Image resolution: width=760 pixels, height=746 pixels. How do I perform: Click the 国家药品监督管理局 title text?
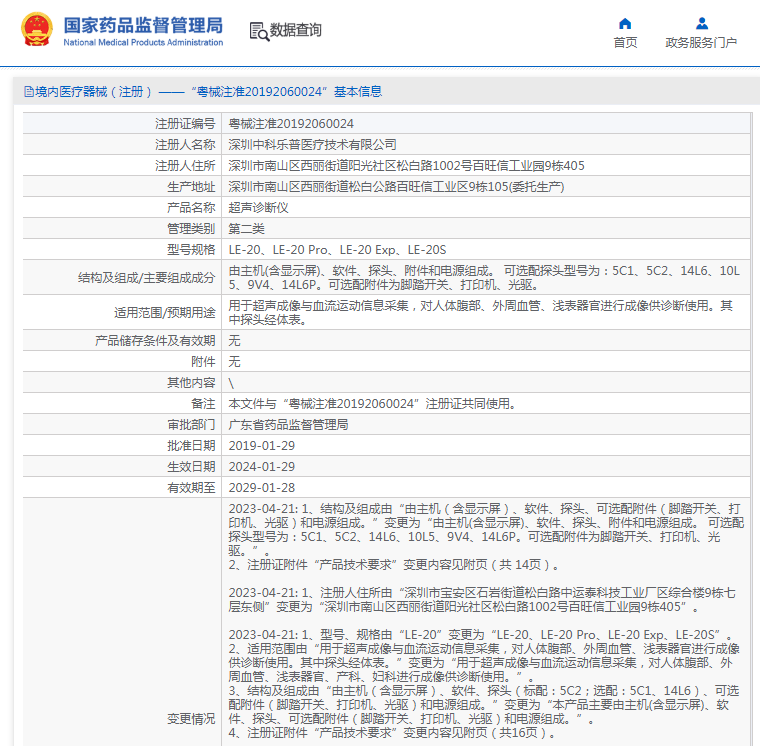click(143, 24)
